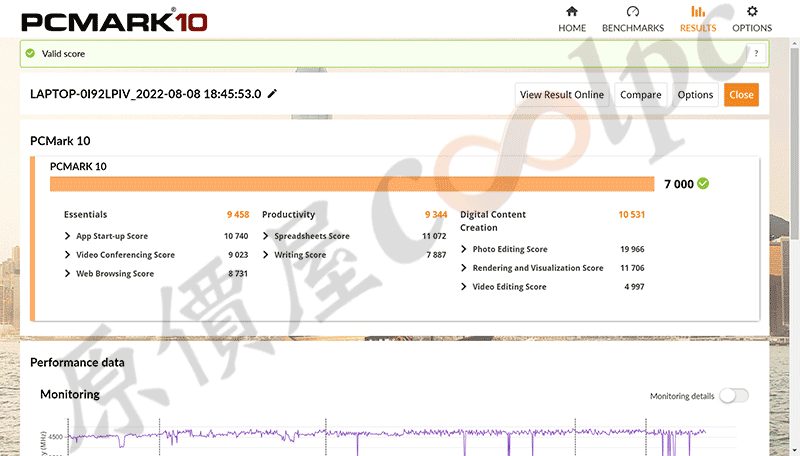Click Monitoring details label
800x456 pixels.
[x=682, y=396]
